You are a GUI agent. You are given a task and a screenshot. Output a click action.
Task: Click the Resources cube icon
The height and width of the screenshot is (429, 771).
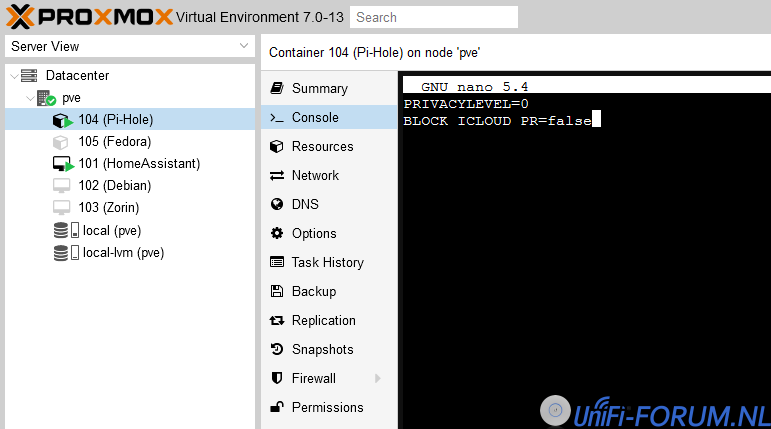tap(277, 146)
